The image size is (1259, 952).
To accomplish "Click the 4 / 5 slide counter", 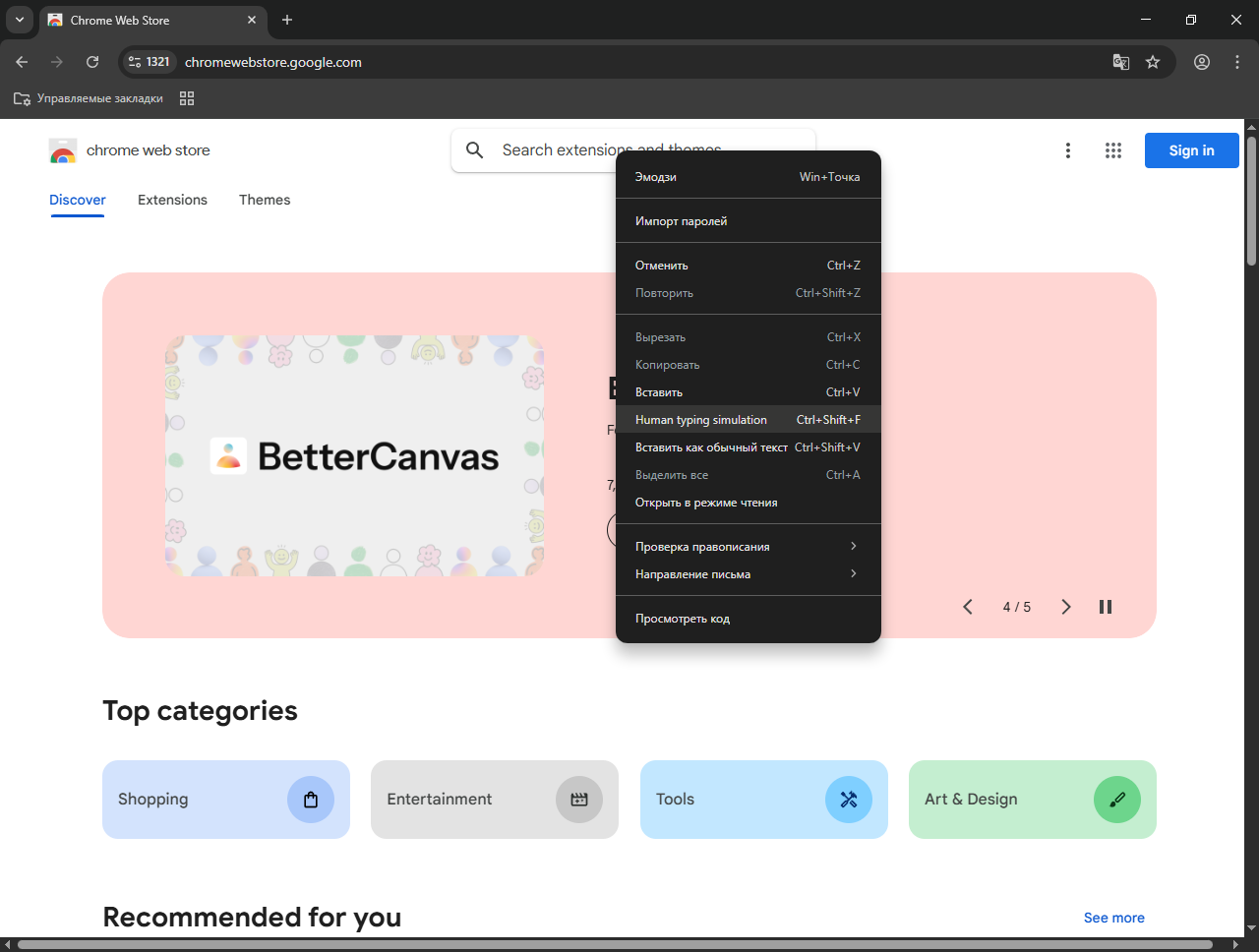I will point(1017,607).
